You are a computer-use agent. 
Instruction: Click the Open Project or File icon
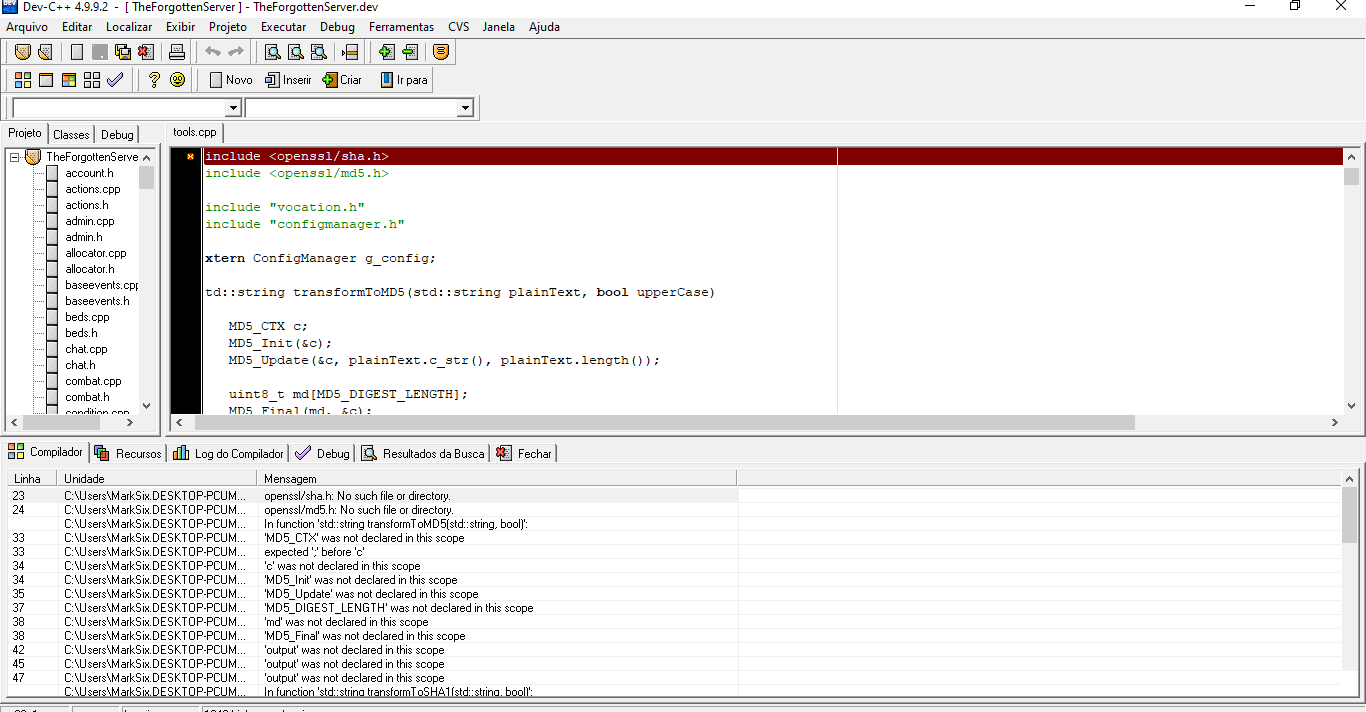[x=45, y=52]
